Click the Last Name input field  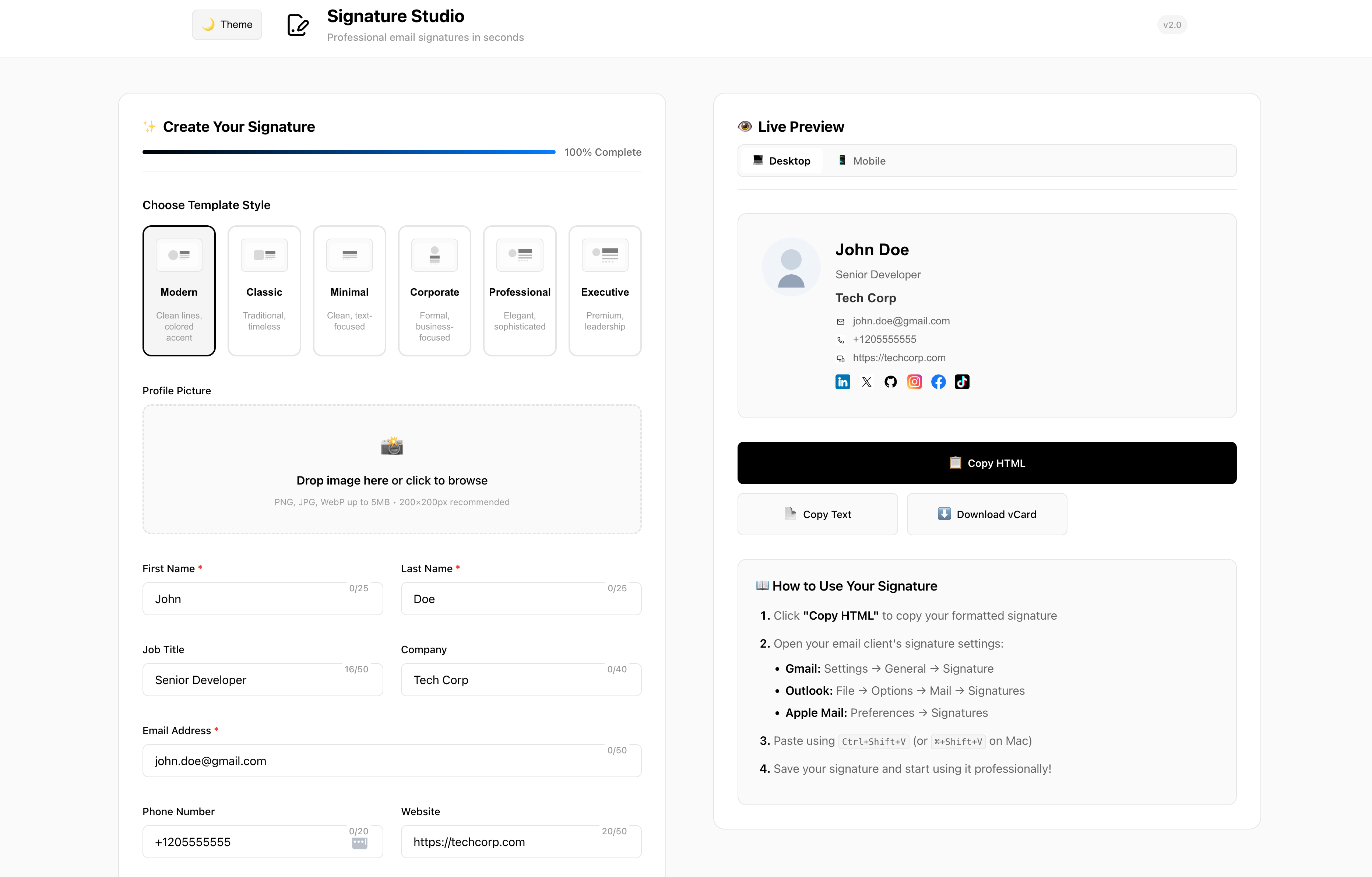tap(521, 599)
